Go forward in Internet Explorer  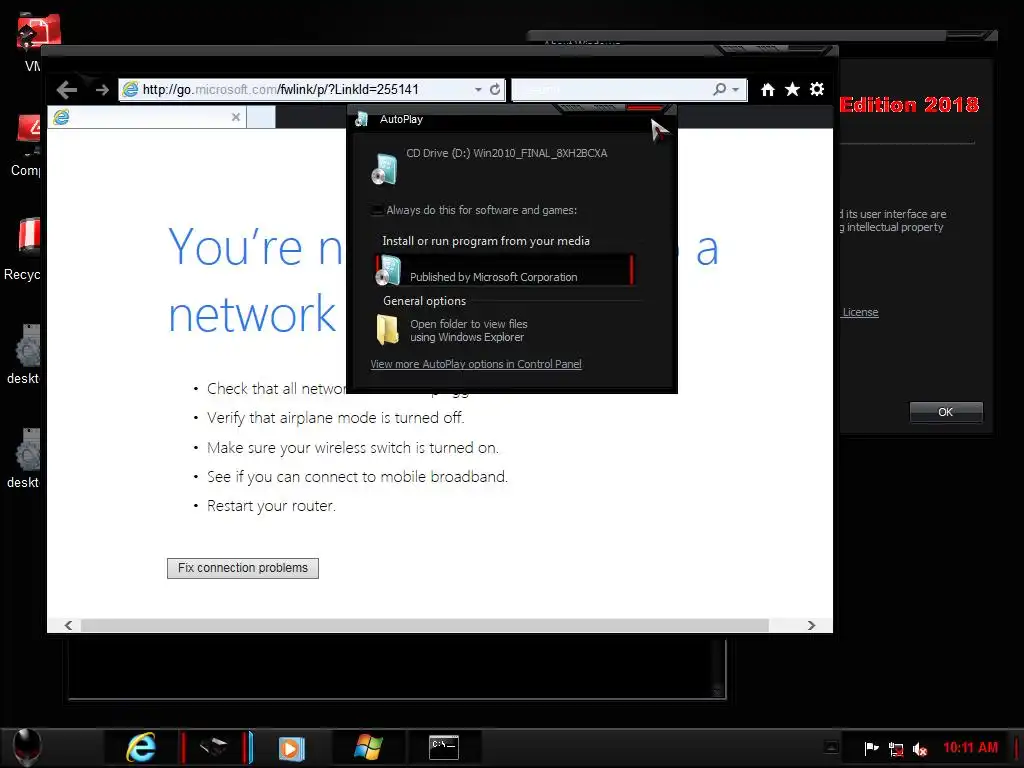tap(101, 89)
